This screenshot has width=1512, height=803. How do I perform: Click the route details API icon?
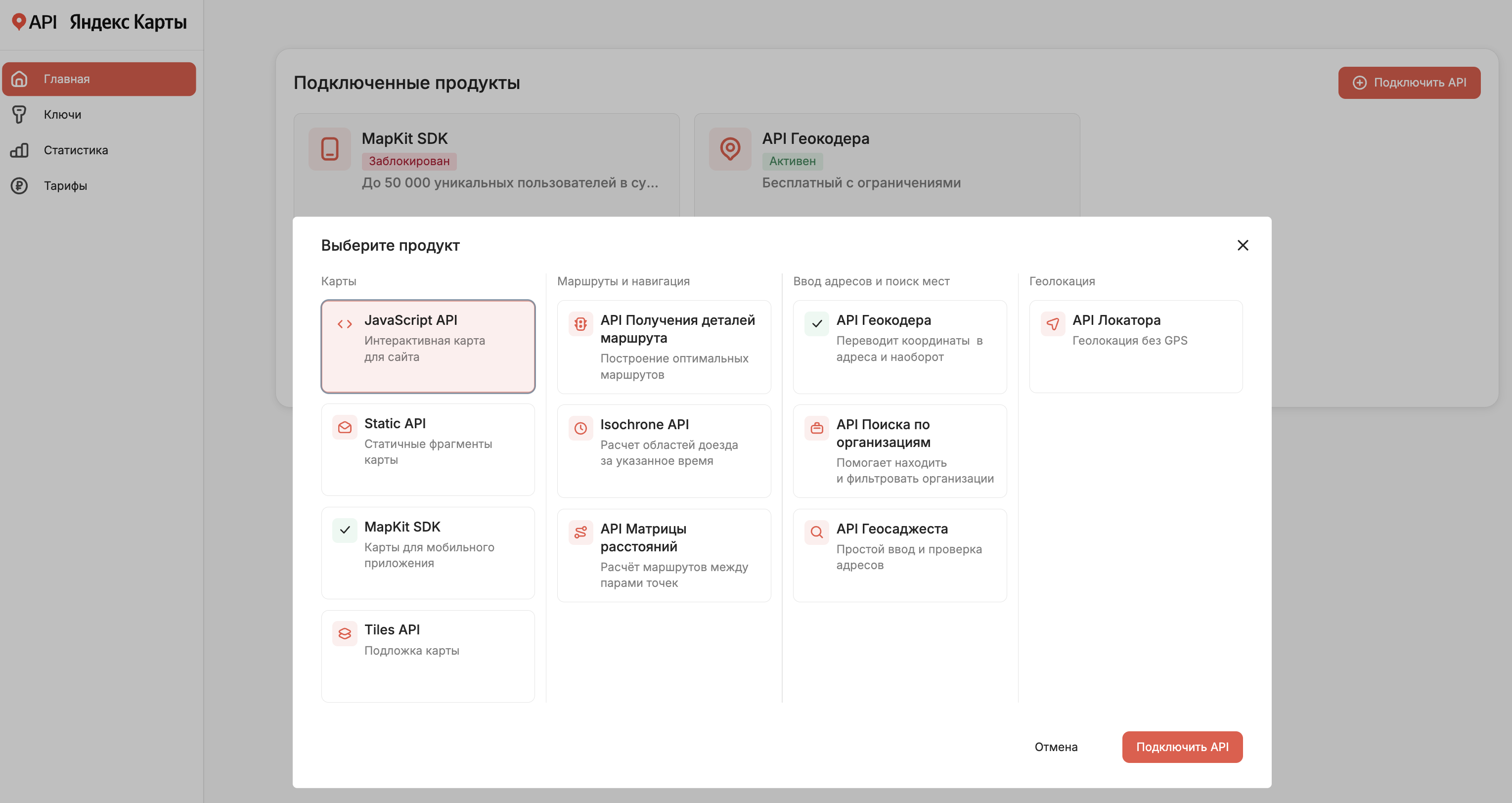tap(580, 324)
